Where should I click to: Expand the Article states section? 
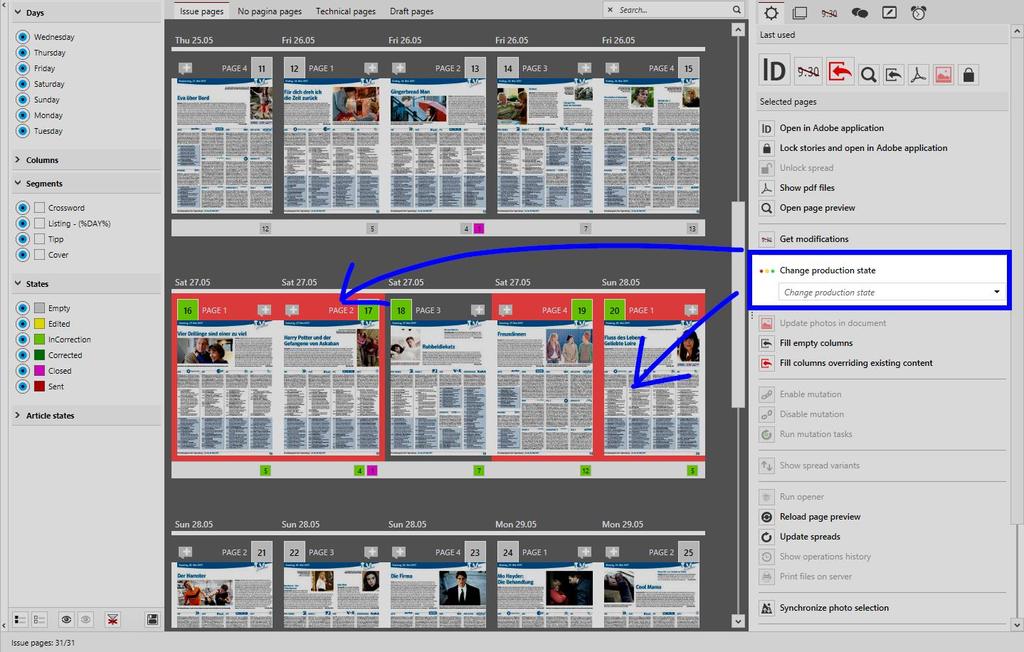(18, 416)
